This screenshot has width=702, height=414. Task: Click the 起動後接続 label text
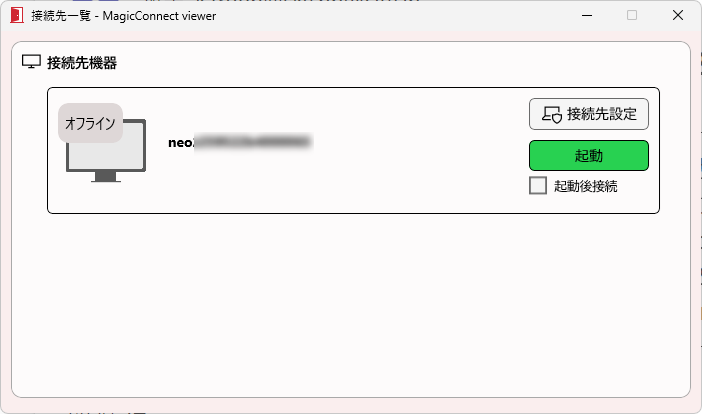coord(586,186)
